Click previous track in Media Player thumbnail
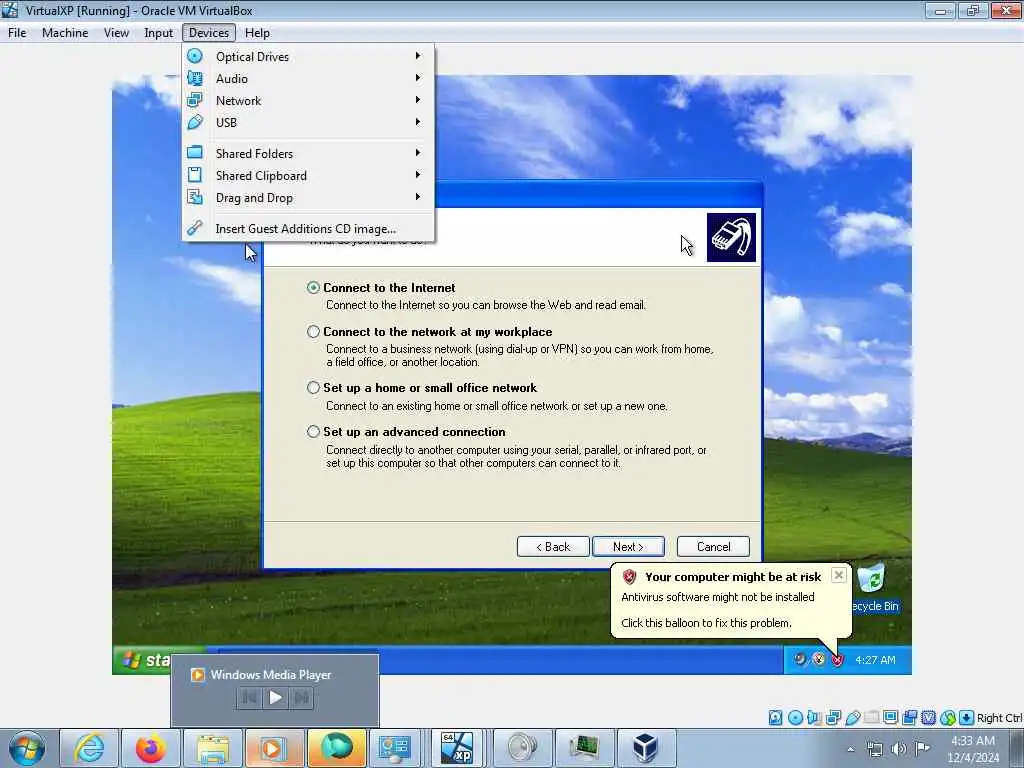The height and width of the screenshot is (768, 1024). [249, 697]
